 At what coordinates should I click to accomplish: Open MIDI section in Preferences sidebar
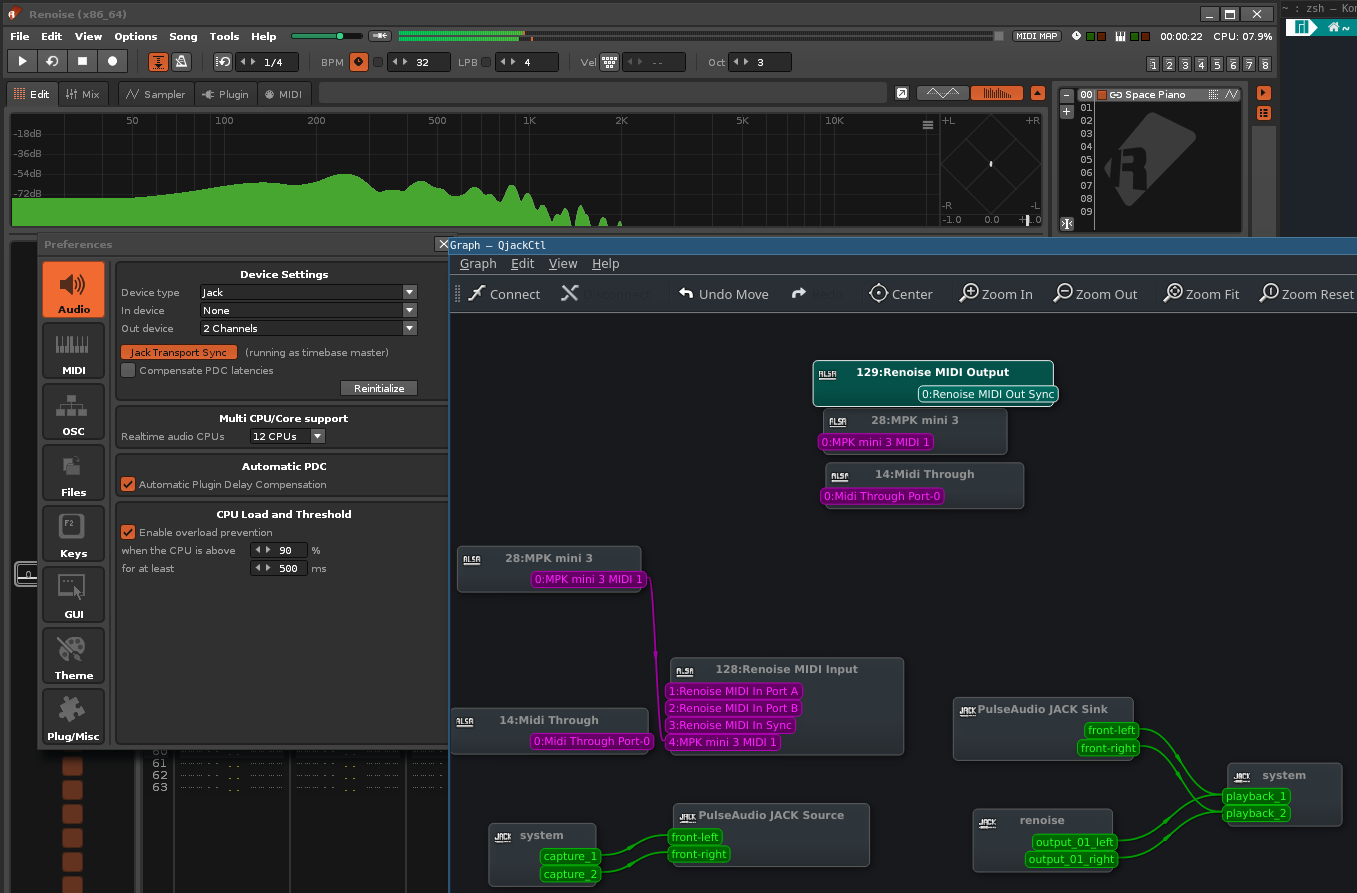click(x=73, y=351)
